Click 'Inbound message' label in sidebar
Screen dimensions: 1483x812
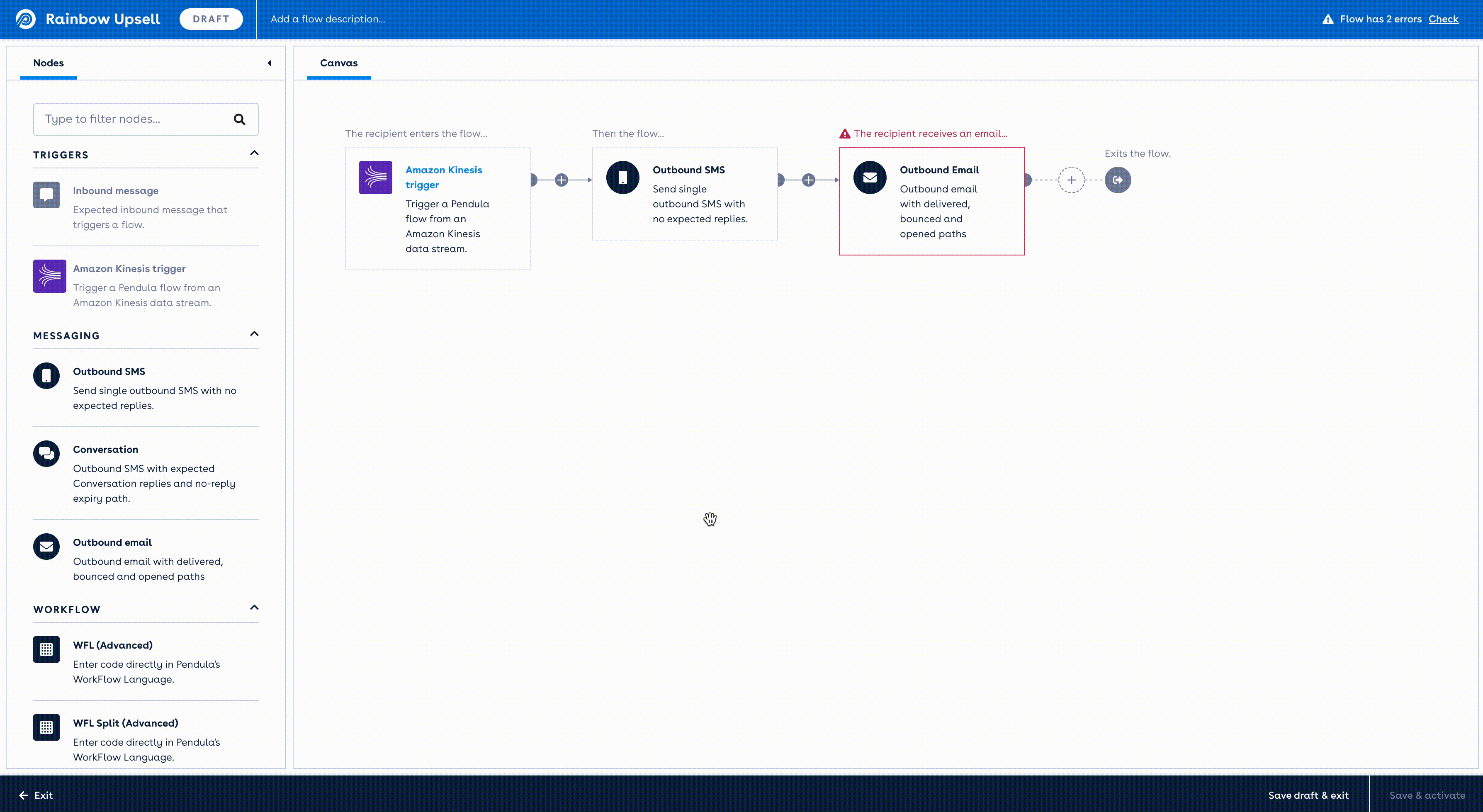click(x=116, y=191)
